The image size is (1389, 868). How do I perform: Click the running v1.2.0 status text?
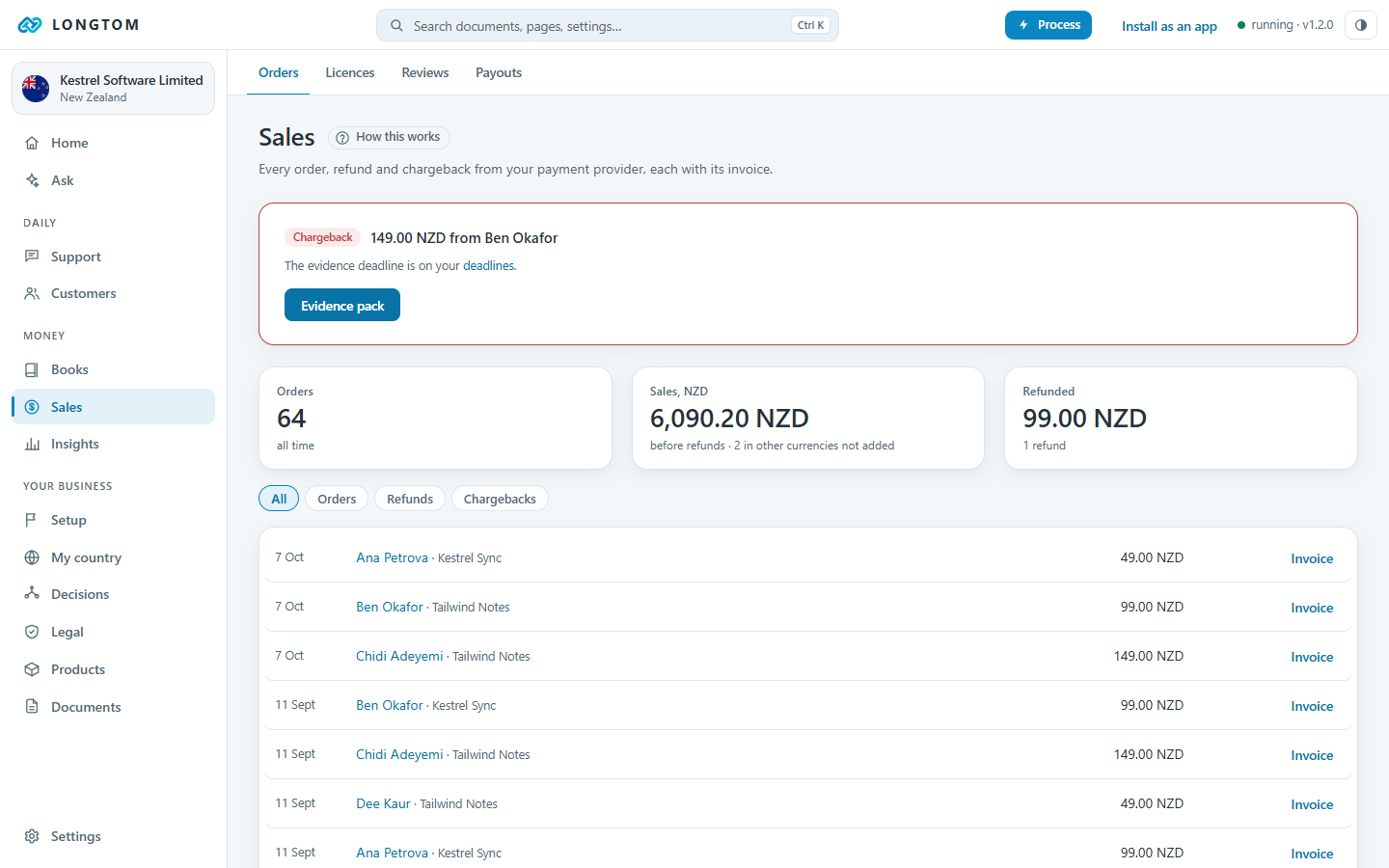pos(1293,25)
